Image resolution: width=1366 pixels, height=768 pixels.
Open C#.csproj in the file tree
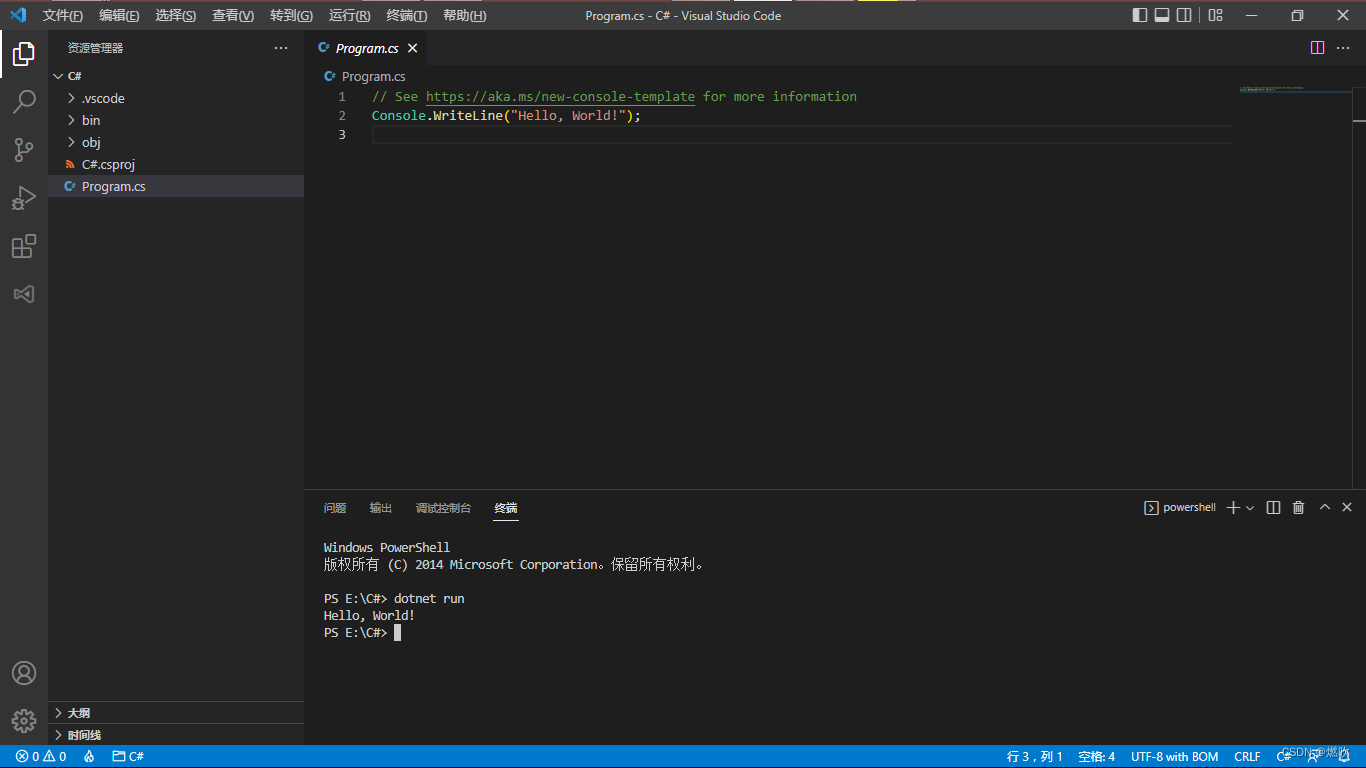tap(176, 164)
